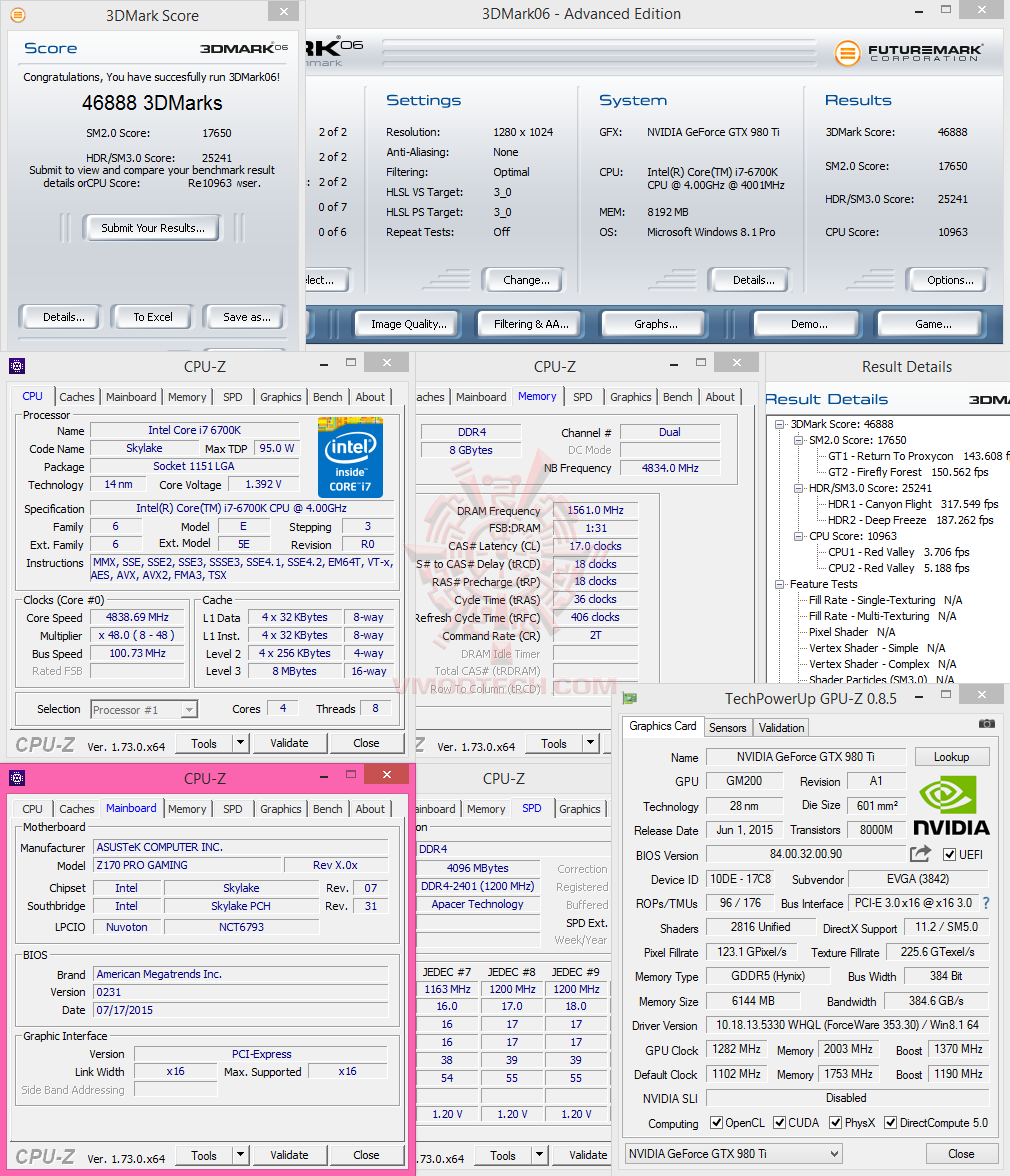1010x1176 pixels.
Task: Open About tab in pink Mainboard window
Action: 370,808
